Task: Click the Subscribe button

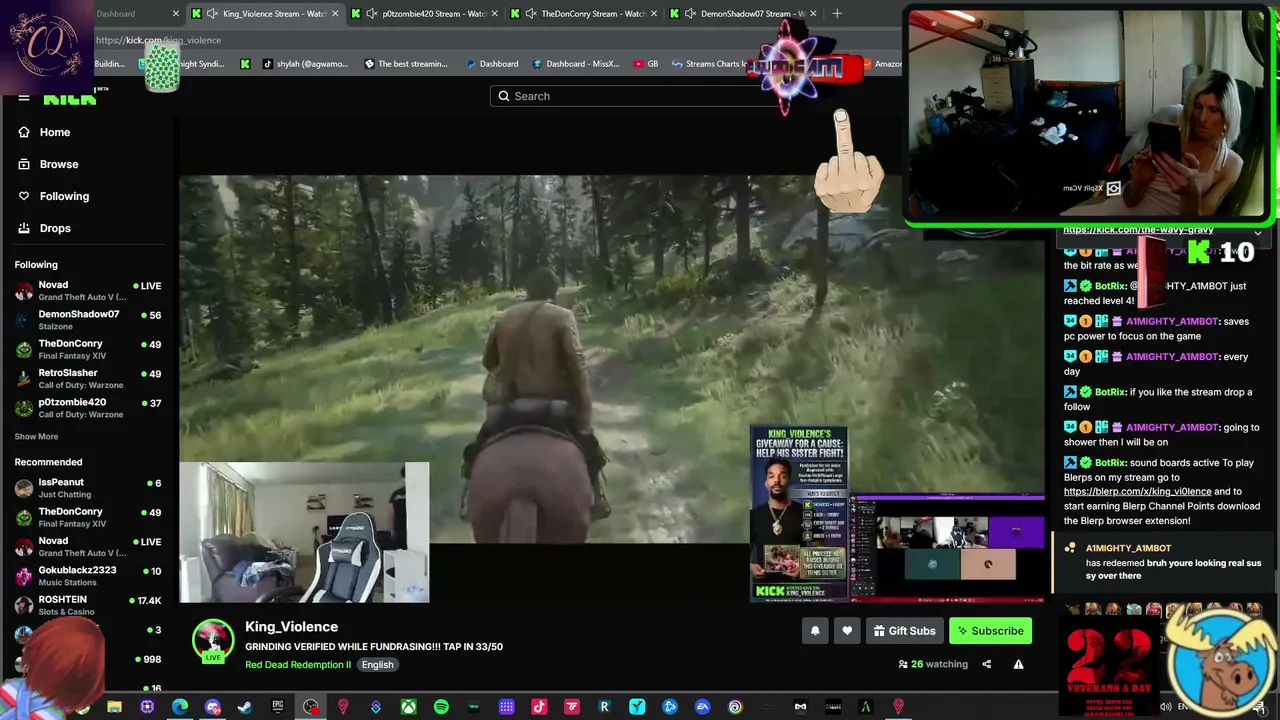Action: point(990,631)
